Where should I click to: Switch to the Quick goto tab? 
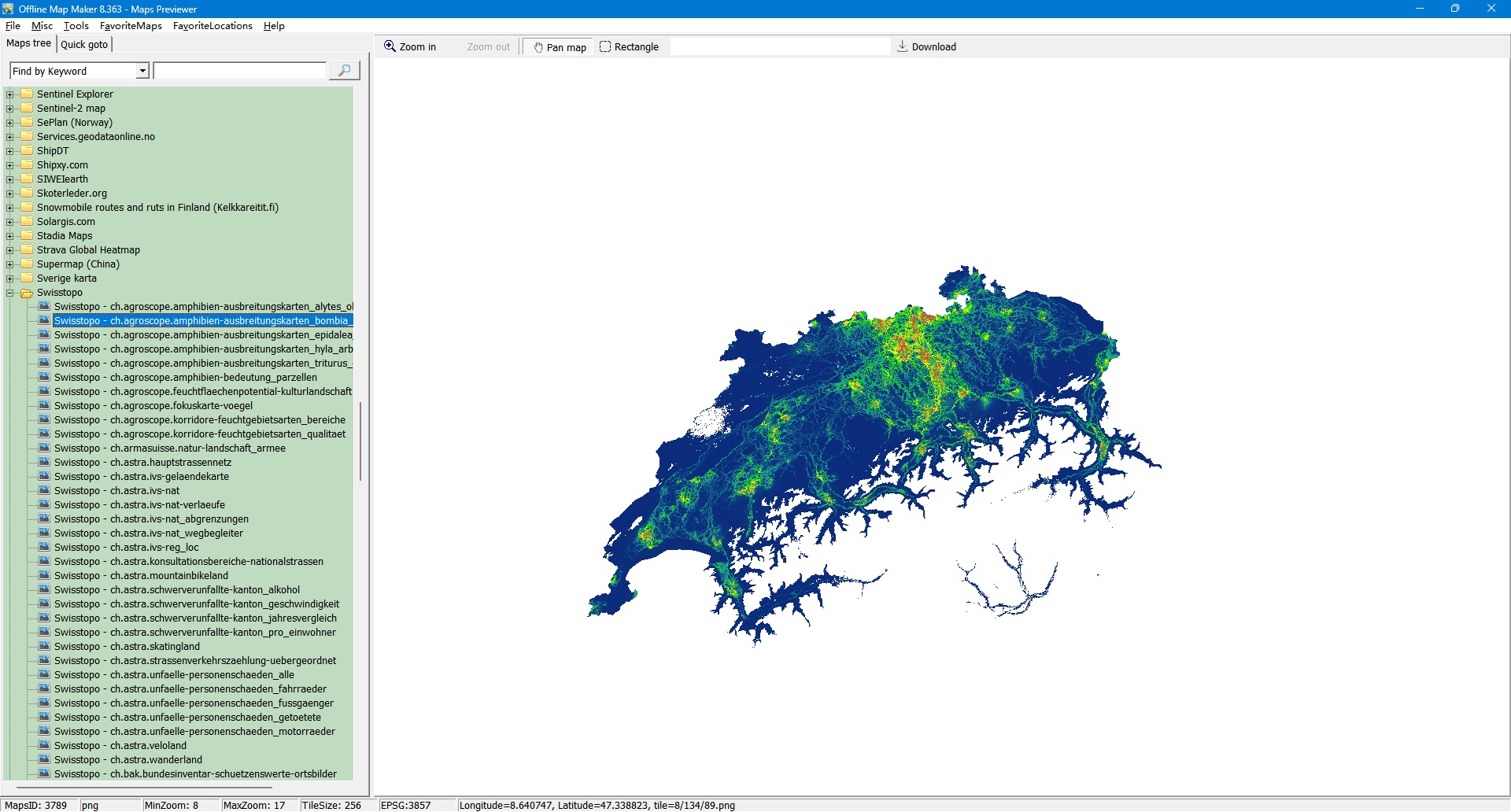coord(84,44)
